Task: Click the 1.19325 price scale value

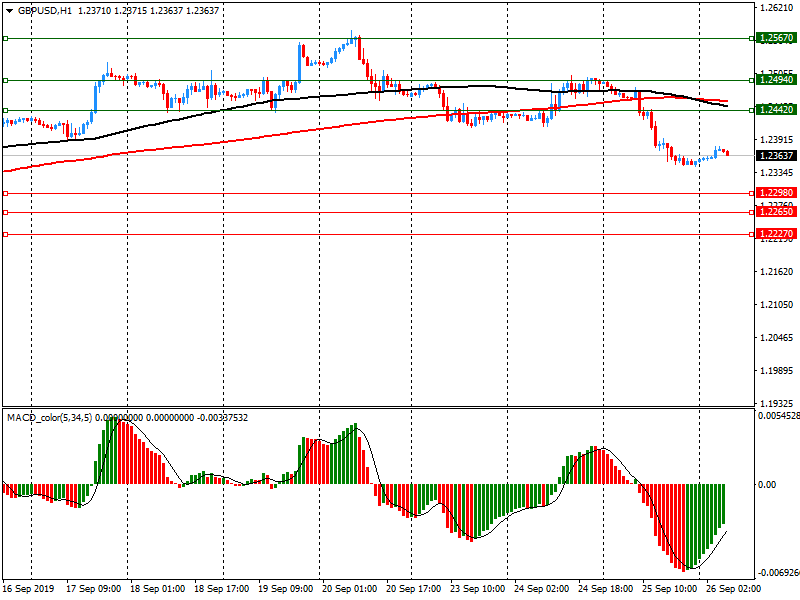Action: coord(777,404)
